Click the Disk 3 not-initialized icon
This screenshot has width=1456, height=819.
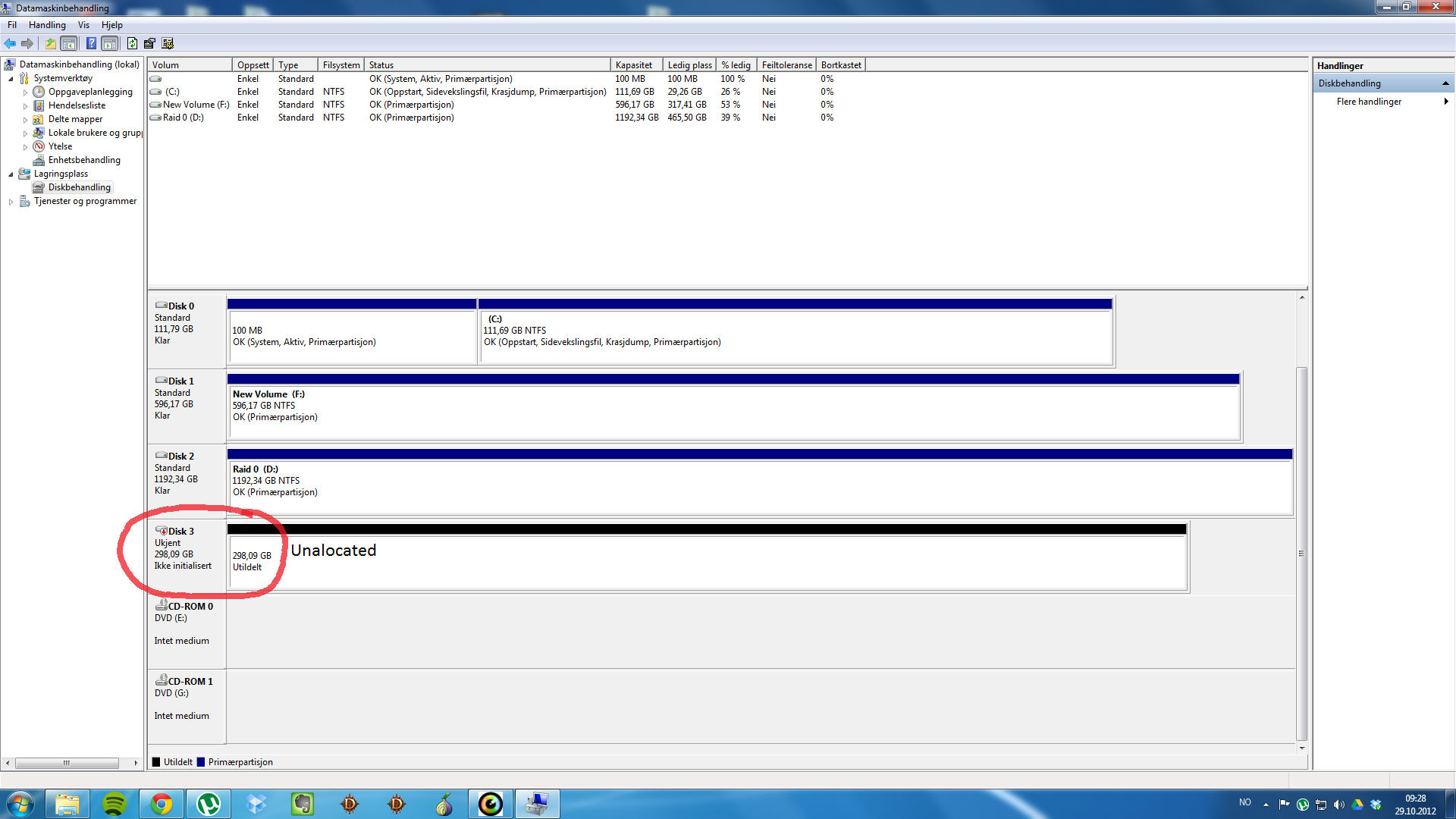click(x=161, y=530)
